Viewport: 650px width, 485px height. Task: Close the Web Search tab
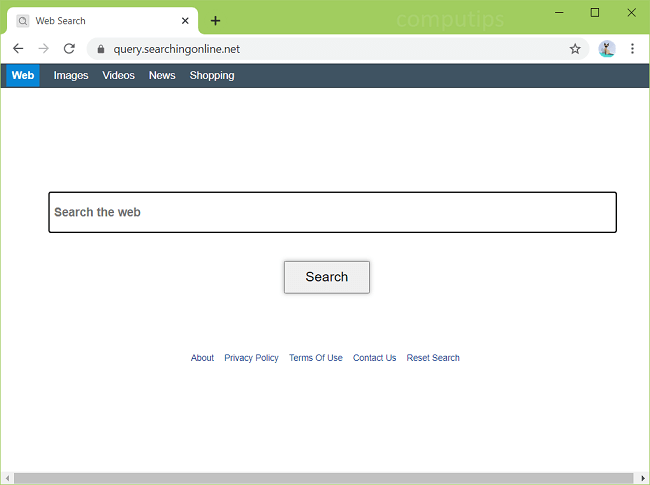click(185, 21)
